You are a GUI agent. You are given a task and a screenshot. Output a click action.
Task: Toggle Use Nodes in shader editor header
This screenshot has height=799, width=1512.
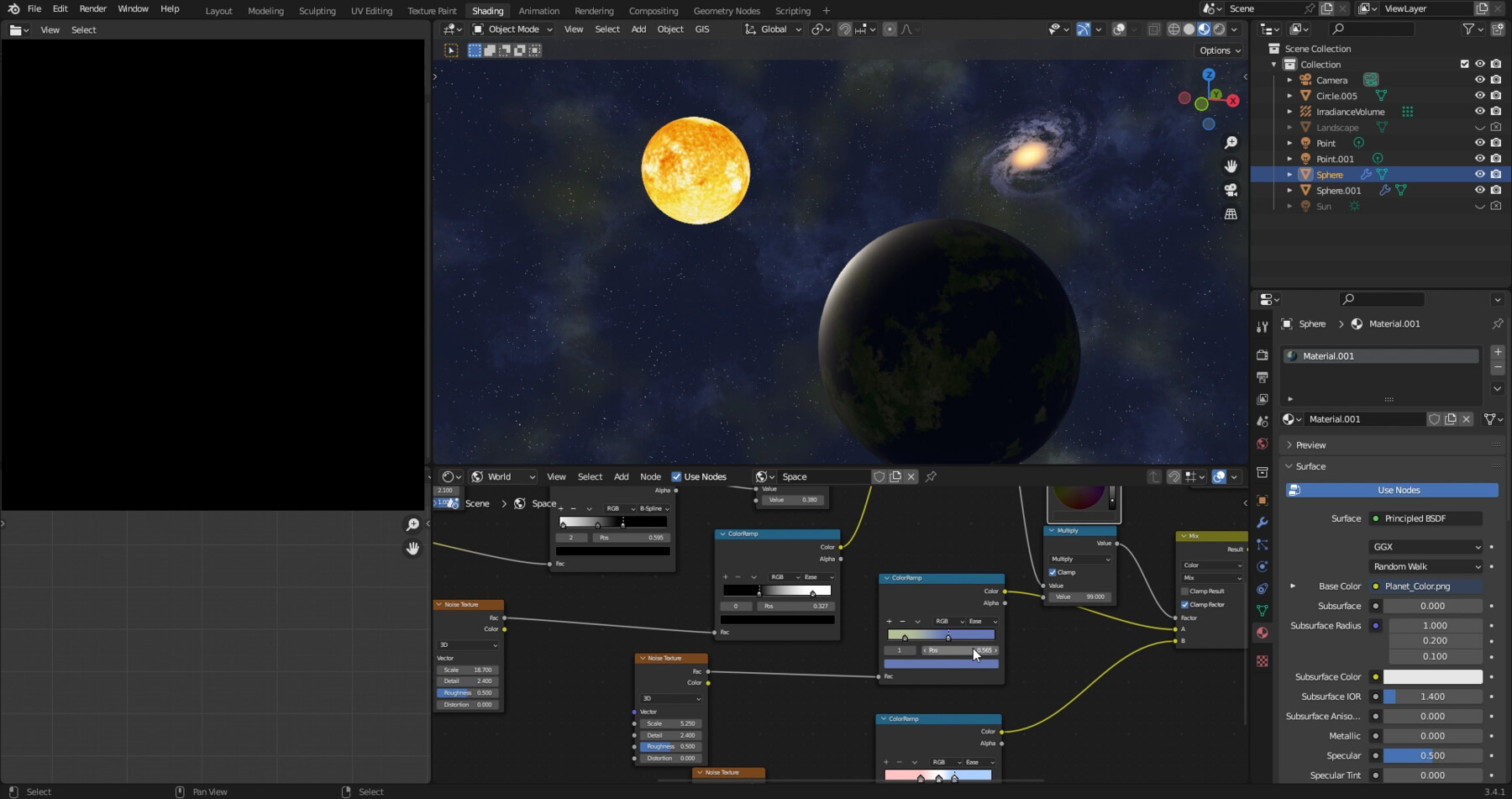click(x=677, y=476)
